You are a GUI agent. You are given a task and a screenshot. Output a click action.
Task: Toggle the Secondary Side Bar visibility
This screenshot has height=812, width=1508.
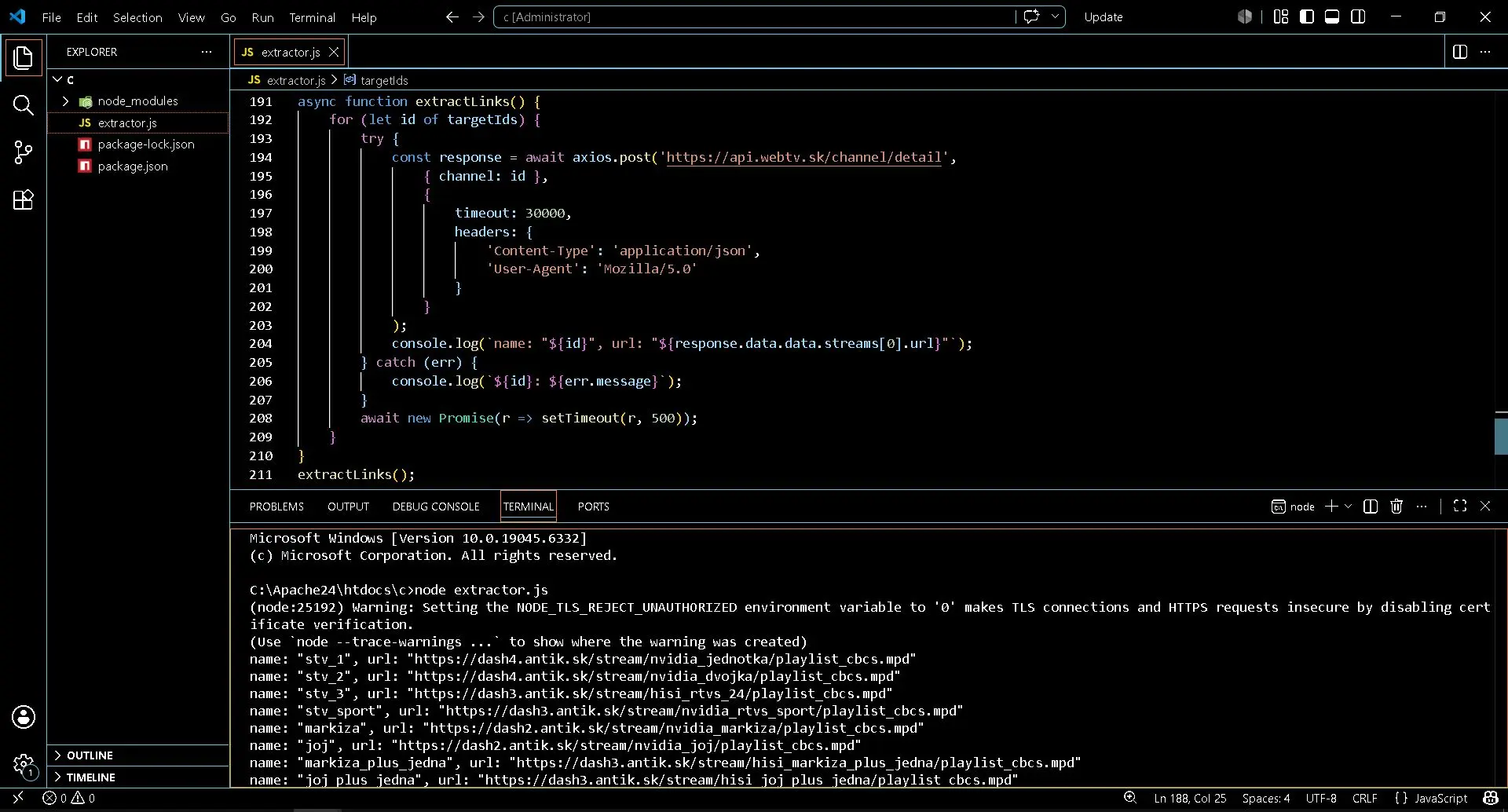tap(1358, 16)
